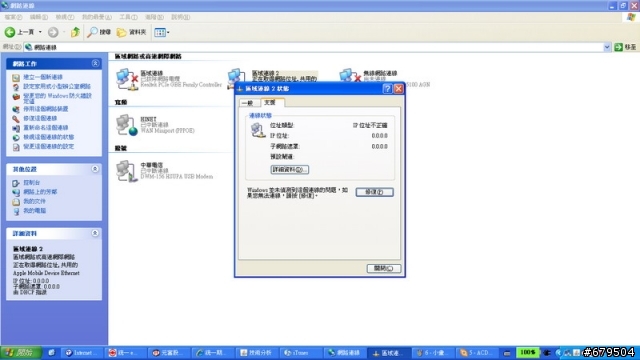The height and width of the screenshot is (360, 640).
Task: Click the Apple Mobile Device Ethernet detail text
Action: tap(46, 273)
